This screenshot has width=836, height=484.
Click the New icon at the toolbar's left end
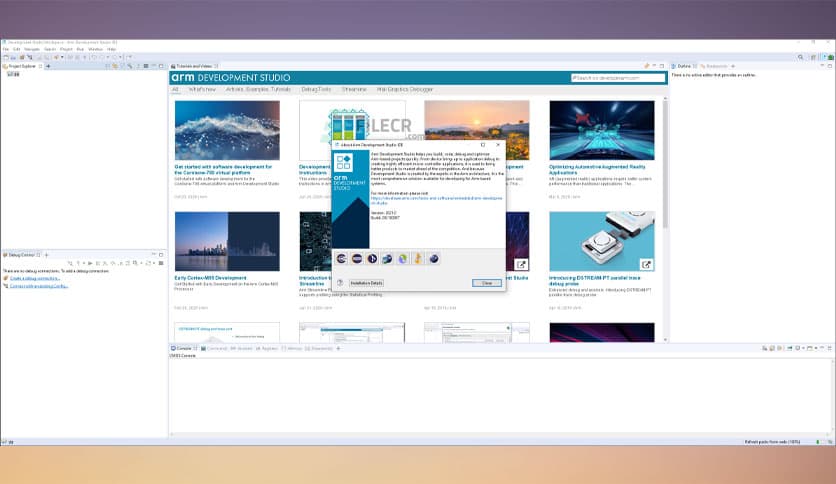coord(6,57)
